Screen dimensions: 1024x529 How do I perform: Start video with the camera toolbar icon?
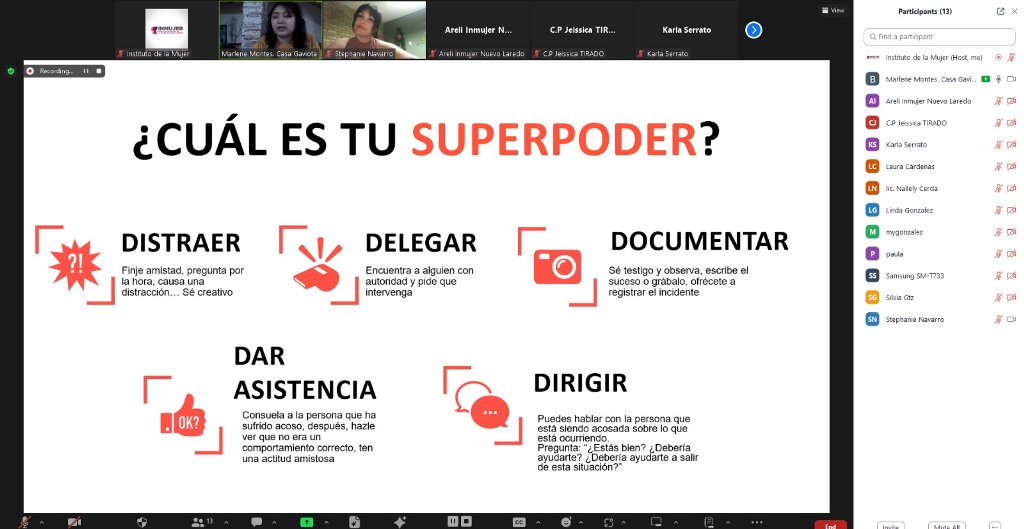click(74, 522)
